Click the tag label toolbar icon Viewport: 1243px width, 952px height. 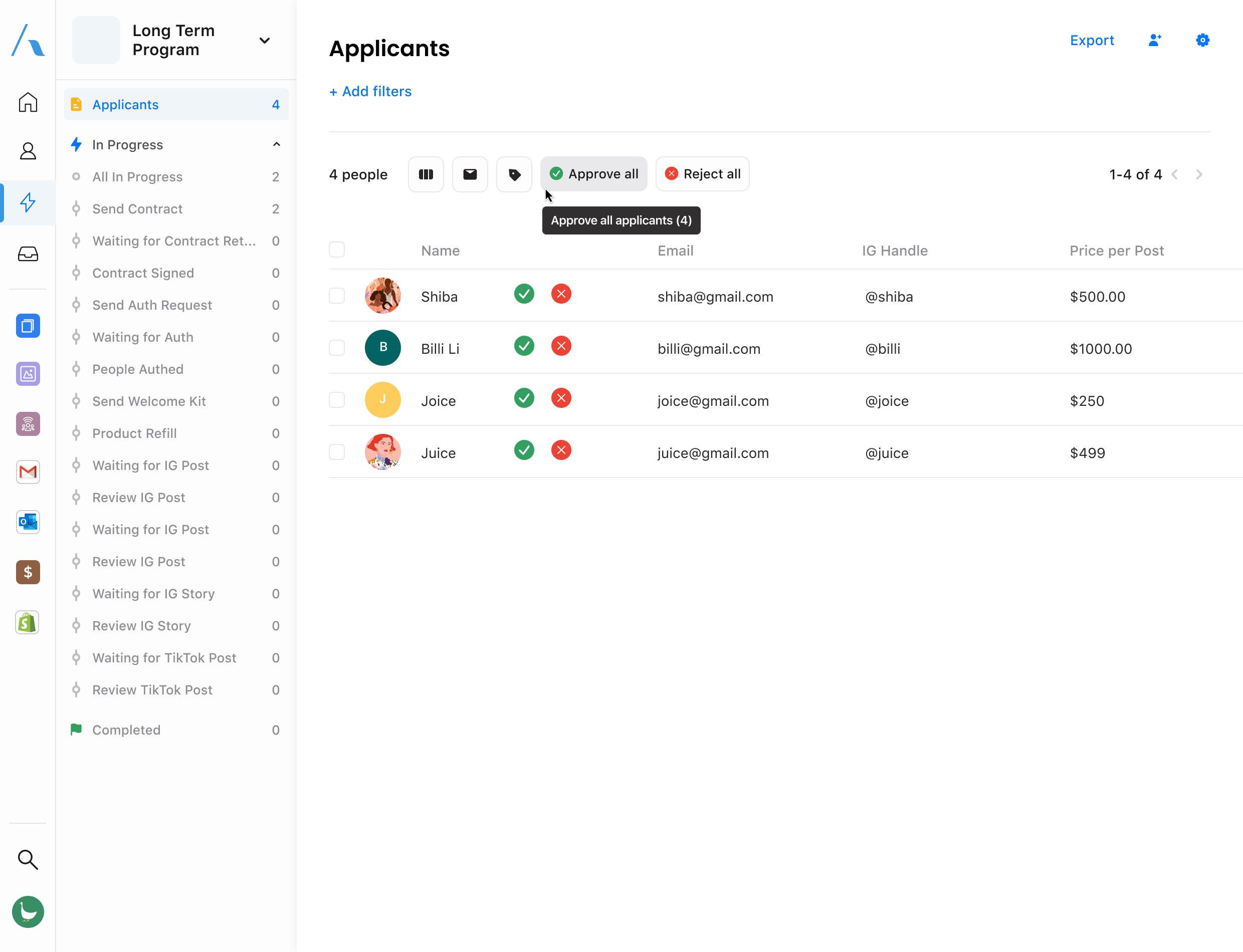point(514,174)
